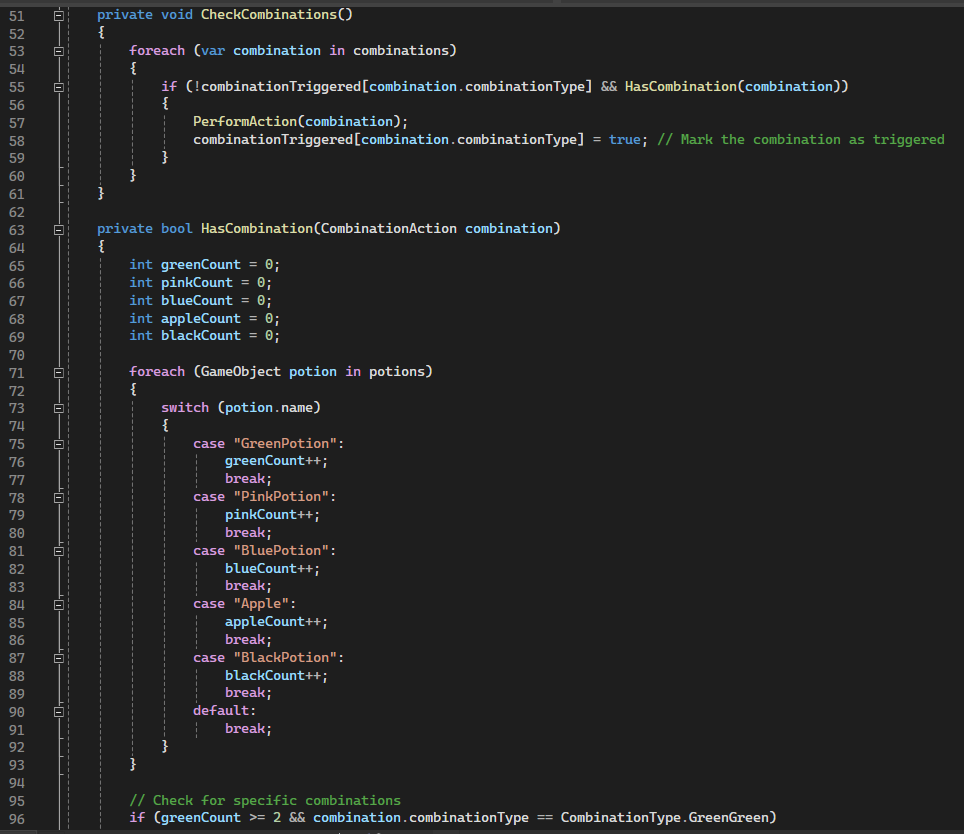Screen dimensions: 964x834
Task: Click the appleCount declaration on line 68
Action: pyautogui.click(x=200, y=318)
